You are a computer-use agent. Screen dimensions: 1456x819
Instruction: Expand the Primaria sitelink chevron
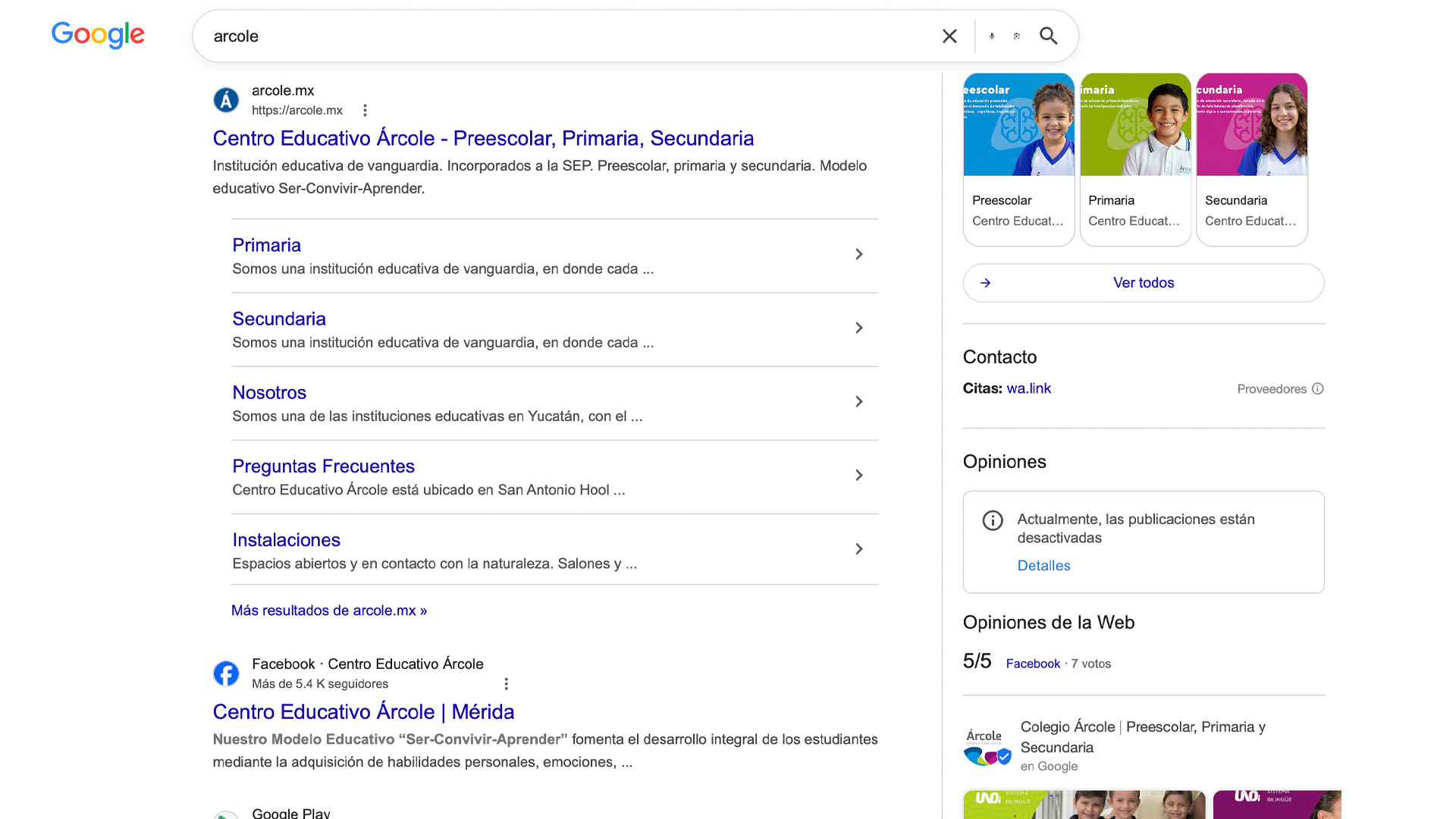pos(859,254)
